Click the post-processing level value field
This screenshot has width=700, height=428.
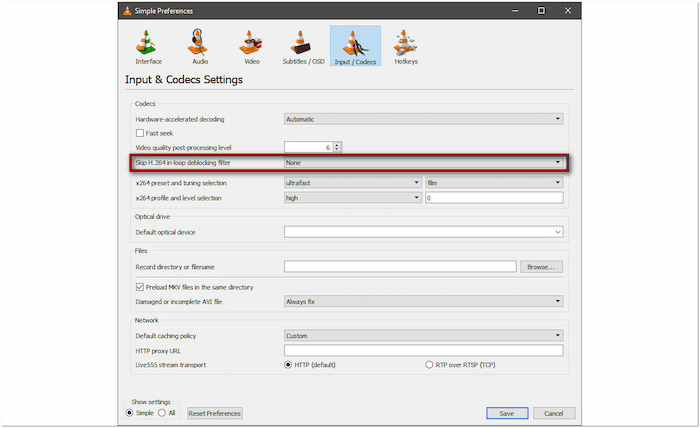308,147
